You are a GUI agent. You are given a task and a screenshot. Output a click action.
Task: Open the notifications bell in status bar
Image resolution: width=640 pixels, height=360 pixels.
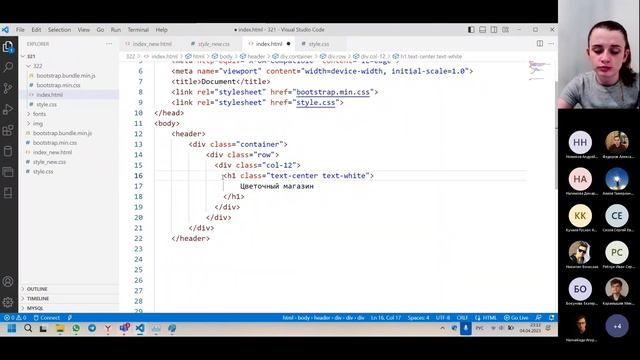coord(551,318)
